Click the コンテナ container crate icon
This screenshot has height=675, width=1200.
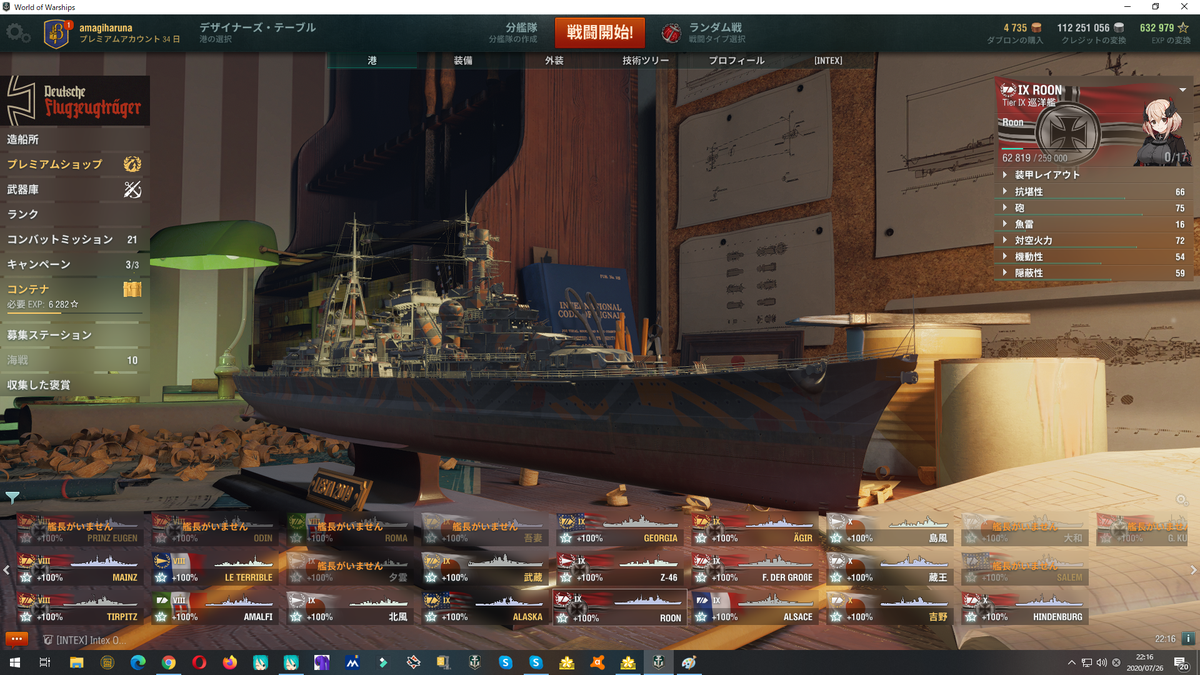[132, 289]
